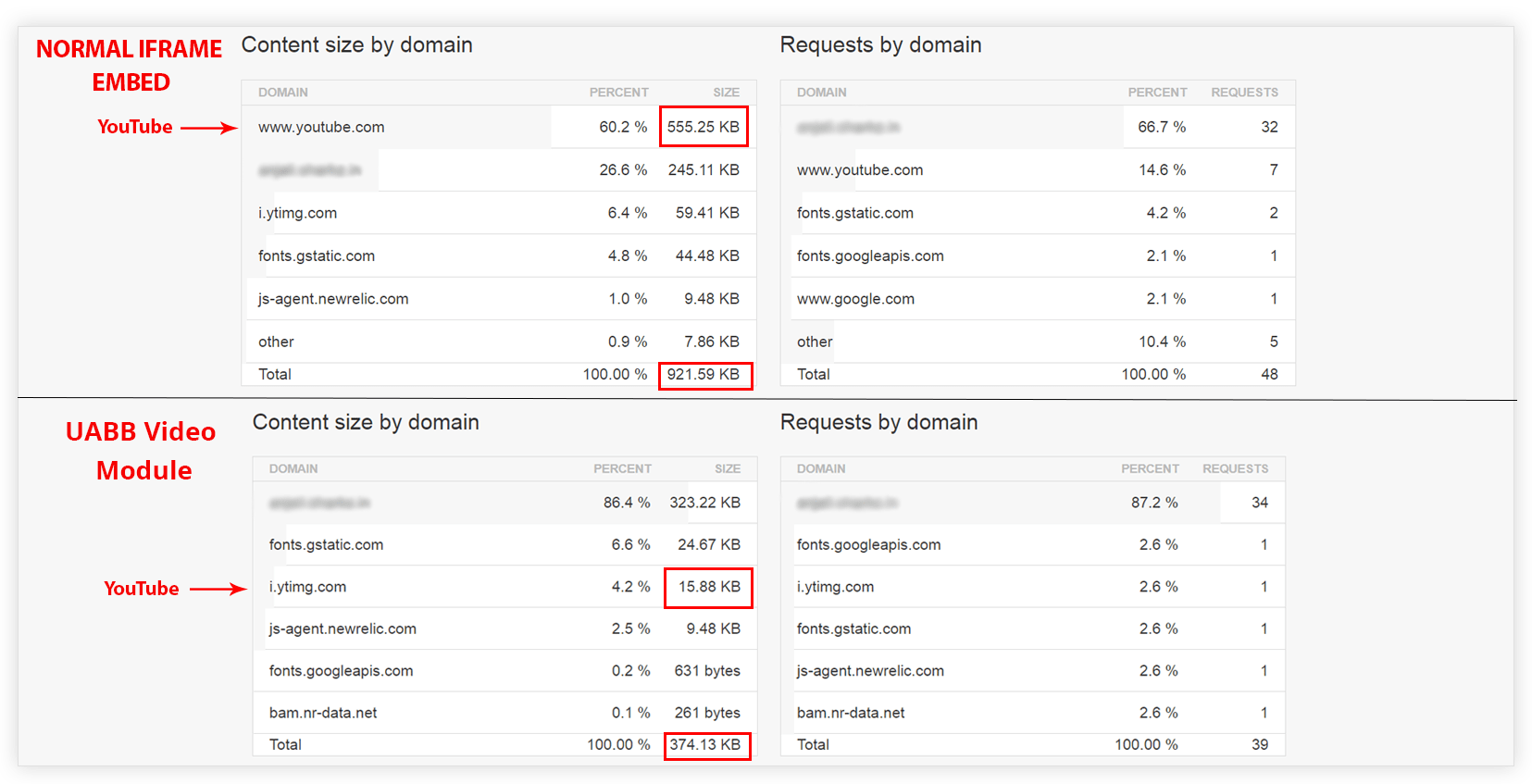Select the highlighted 921.59 KB total size
This screenshot has width=1532, height=784.
click(x=704, y=375)
